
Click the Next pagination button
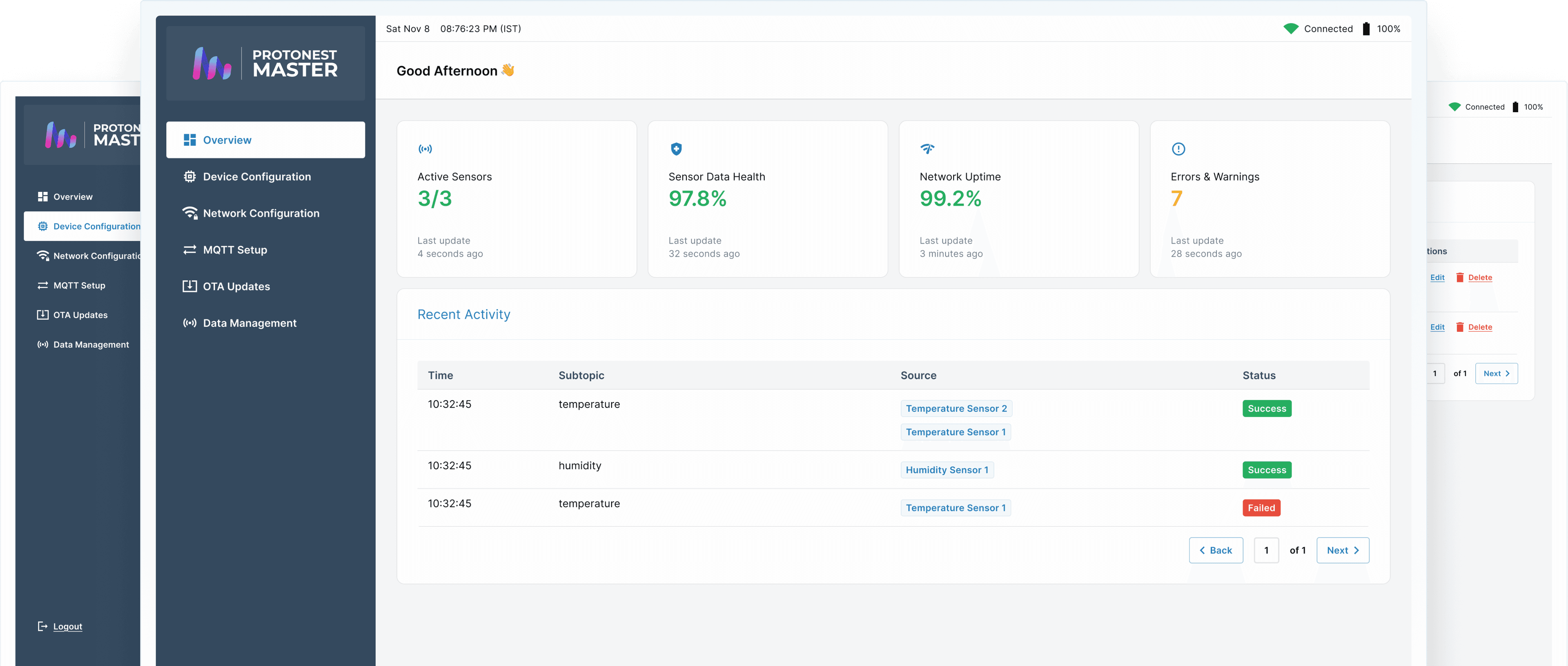(1343, 550)
